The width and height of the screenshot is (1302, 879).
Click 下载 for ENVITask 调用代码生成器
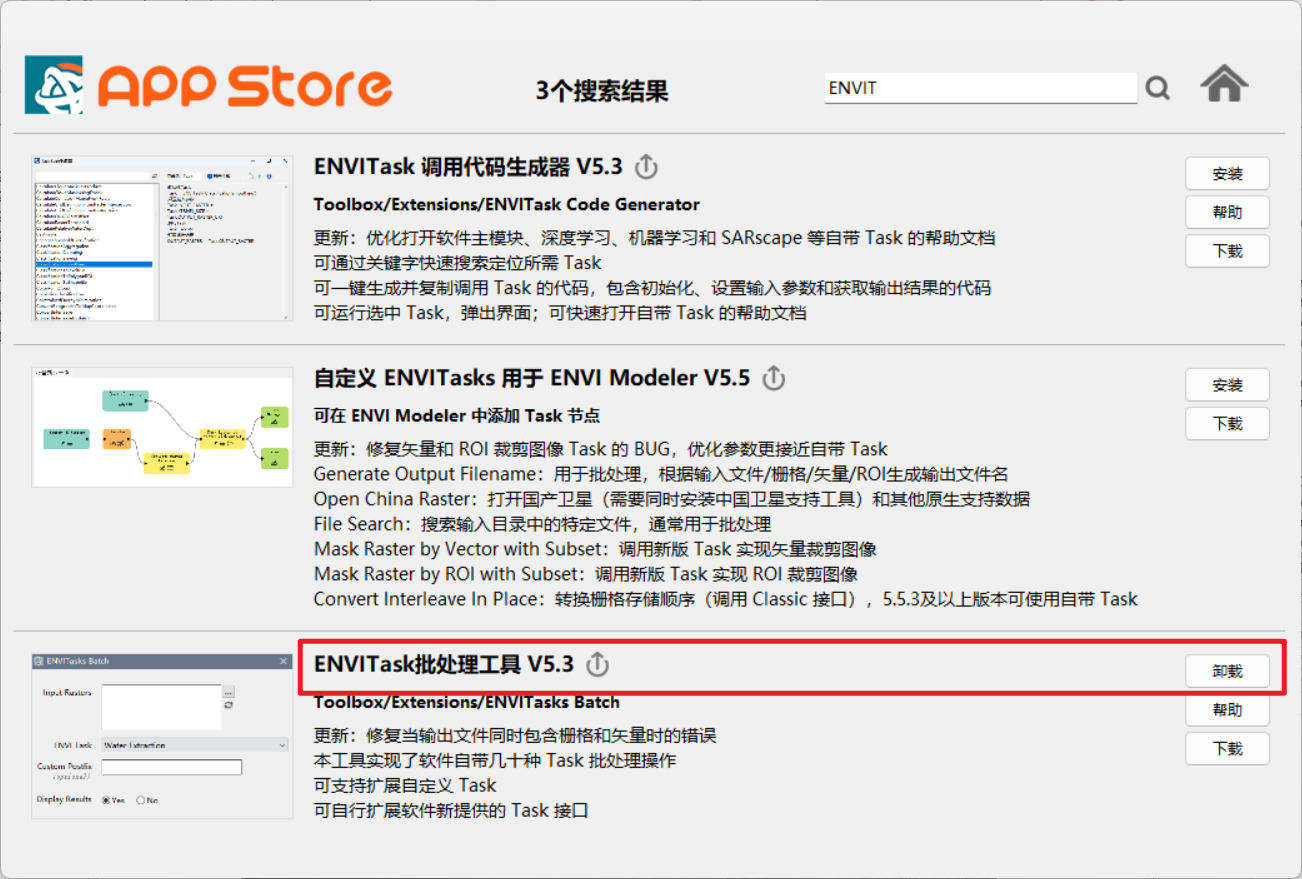pyautogui.click(x=1227, y=251)
